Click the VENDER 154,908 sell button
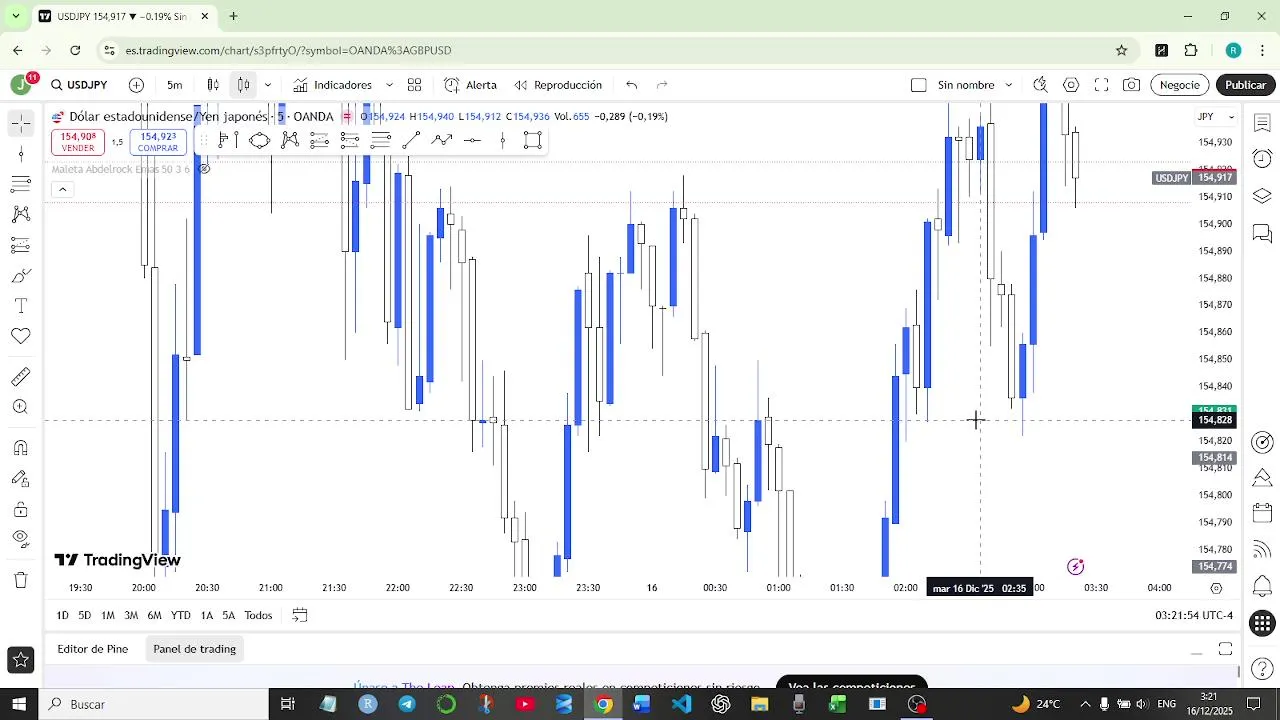Screen dimensions: 1280x720 click(78, 142)
